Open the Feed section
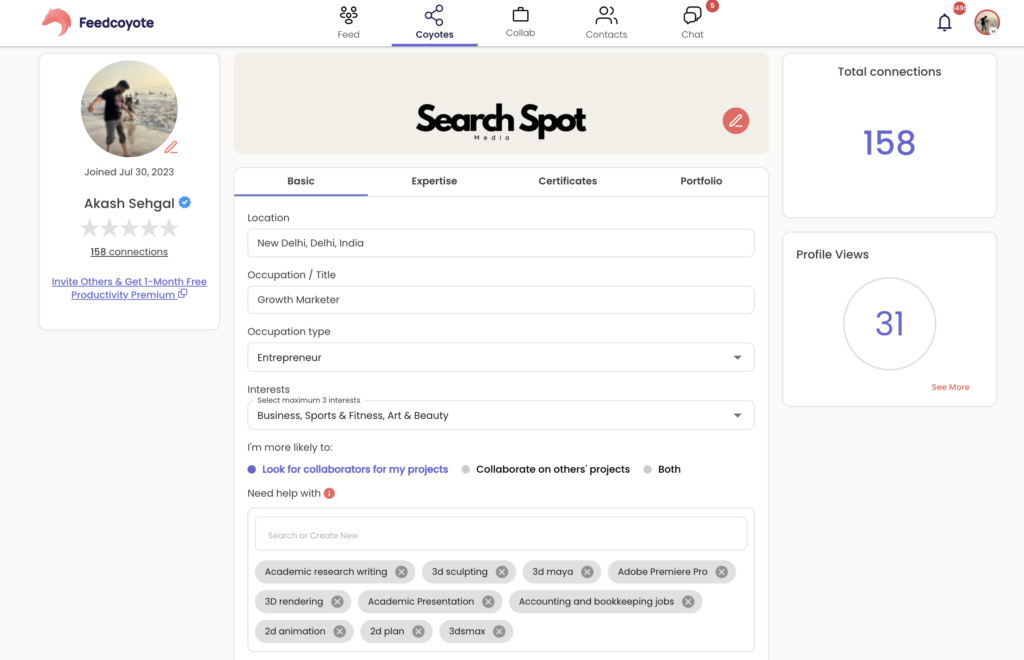 pos(348,23)
